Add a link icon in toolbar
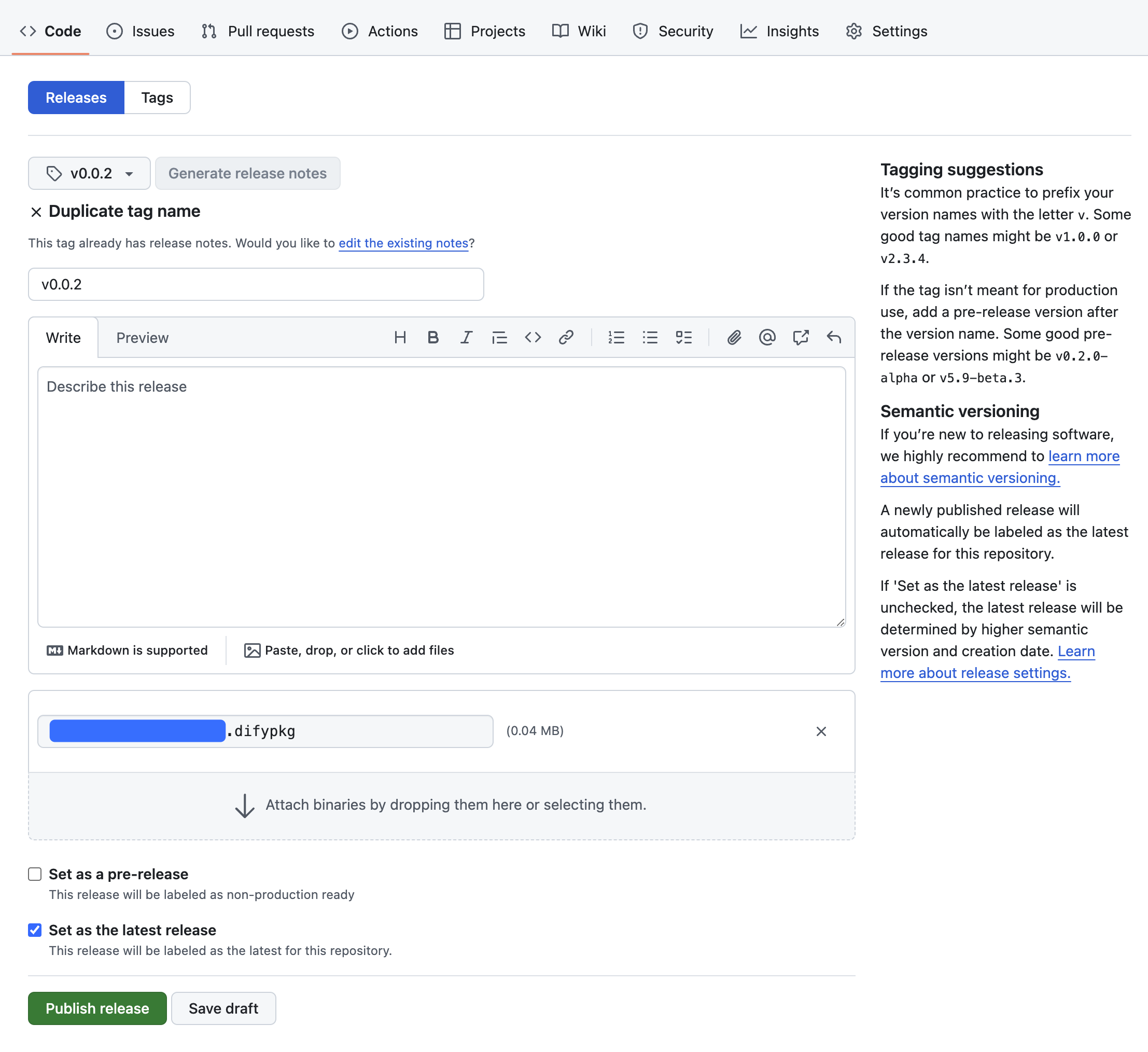Image resolution: width=1148 pixels, height=1052 pixels. [566, 338]
